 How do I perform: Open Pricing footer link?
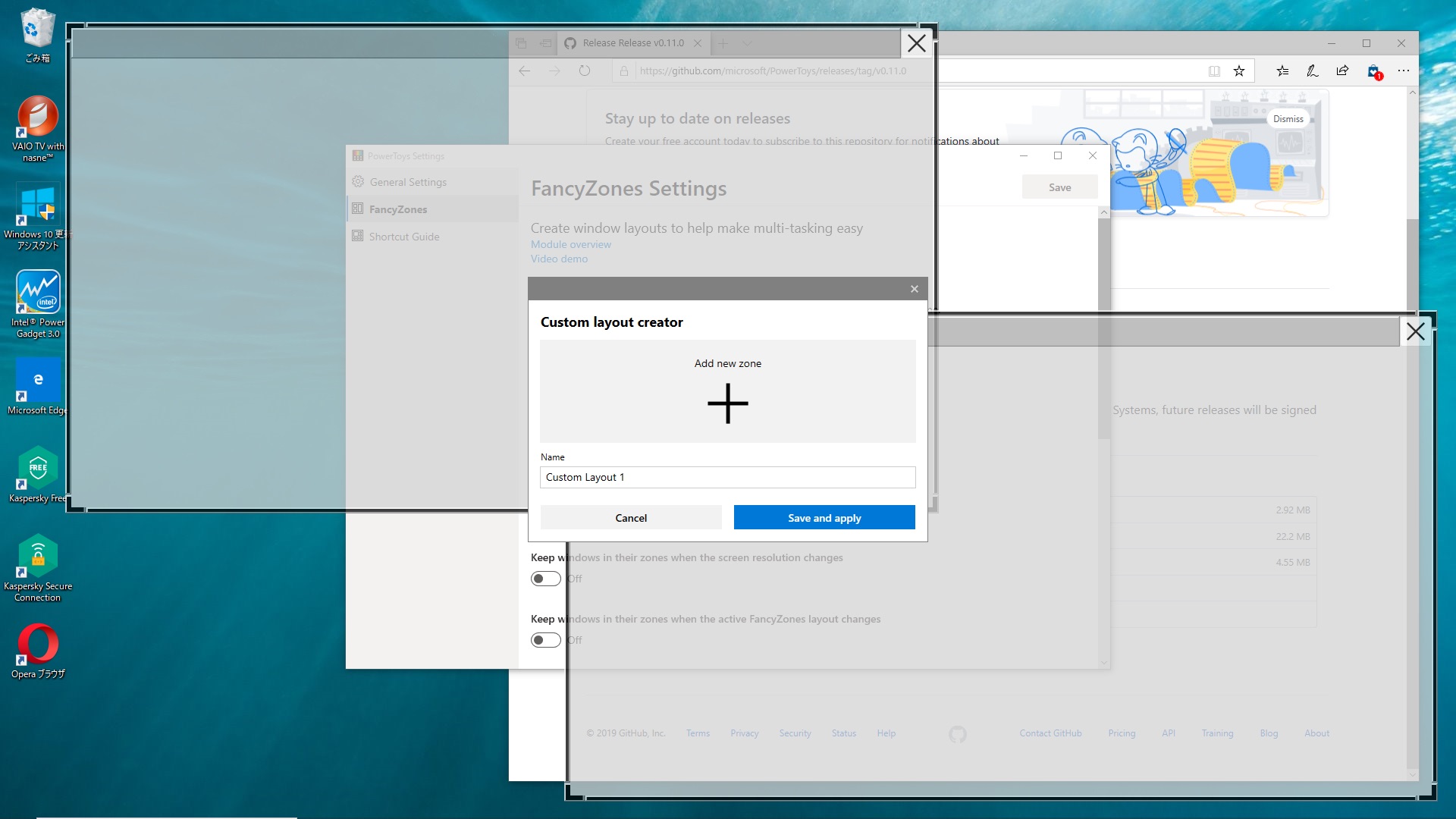coord(1122,733)
